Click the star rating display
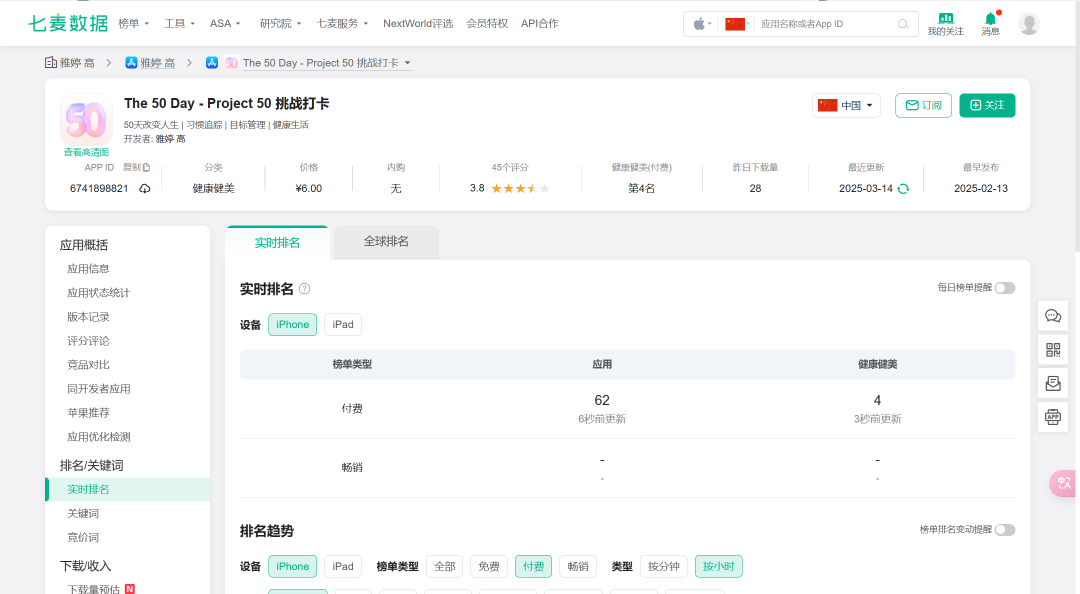Screen dimensions: 1080x594 520,189
